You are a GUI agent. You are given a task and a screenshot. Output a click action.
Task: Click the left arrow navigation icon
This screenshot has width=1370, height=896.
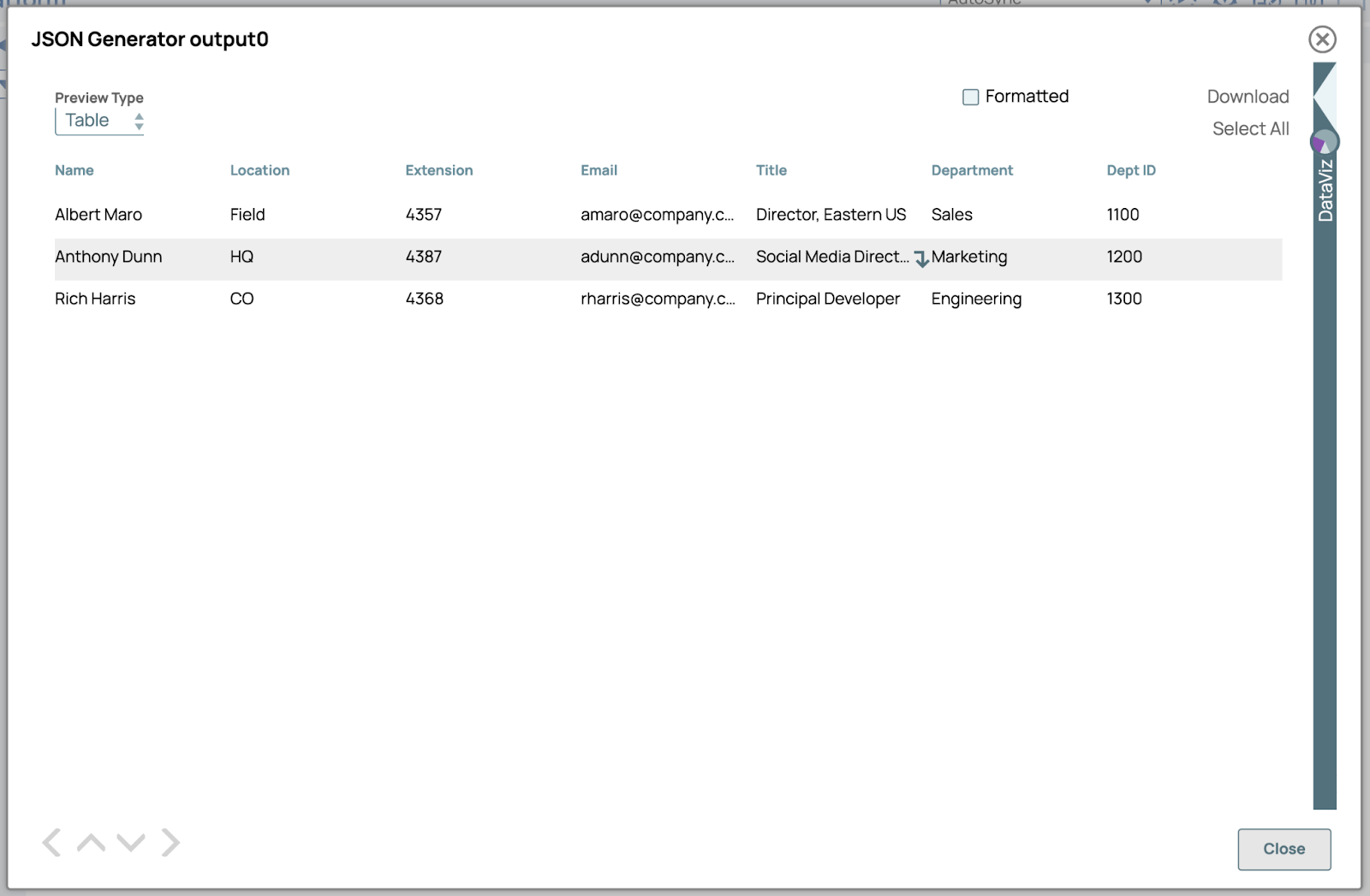[x=52, y=842]
